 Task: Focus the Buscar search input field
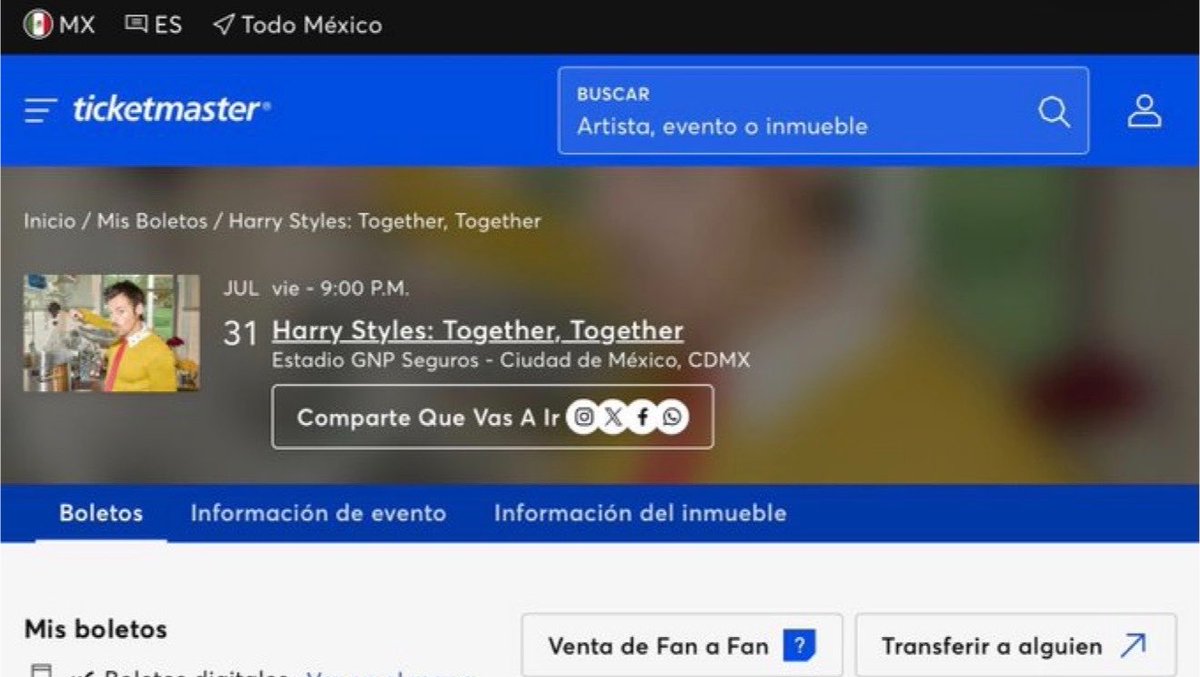point(823,111)
